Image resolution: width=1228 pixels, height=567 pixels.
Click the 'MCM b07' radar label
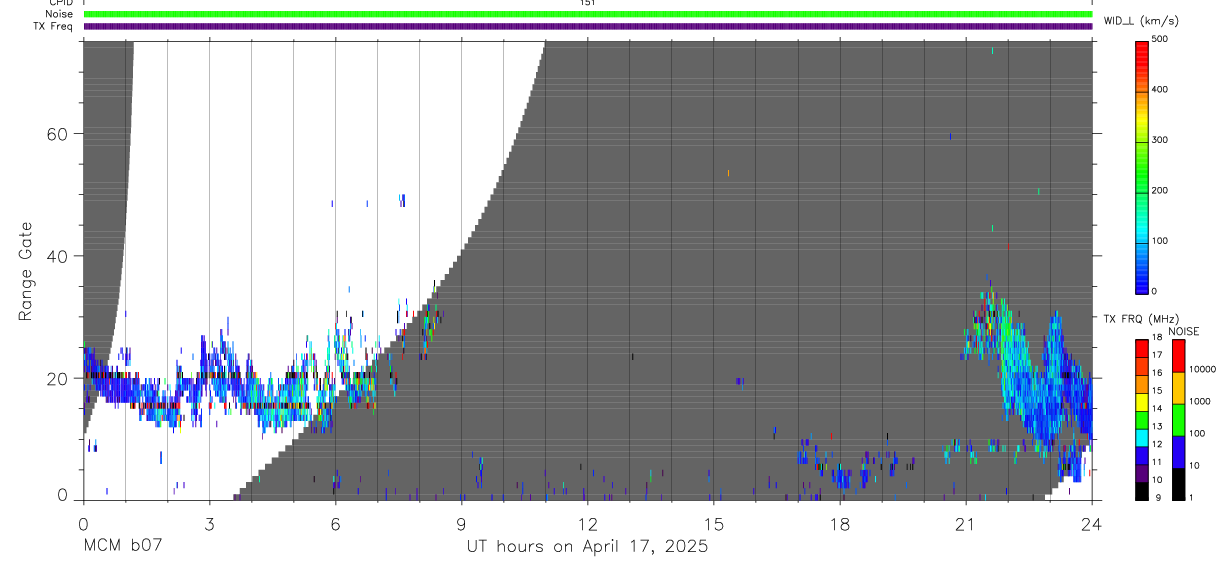[122, 546]
